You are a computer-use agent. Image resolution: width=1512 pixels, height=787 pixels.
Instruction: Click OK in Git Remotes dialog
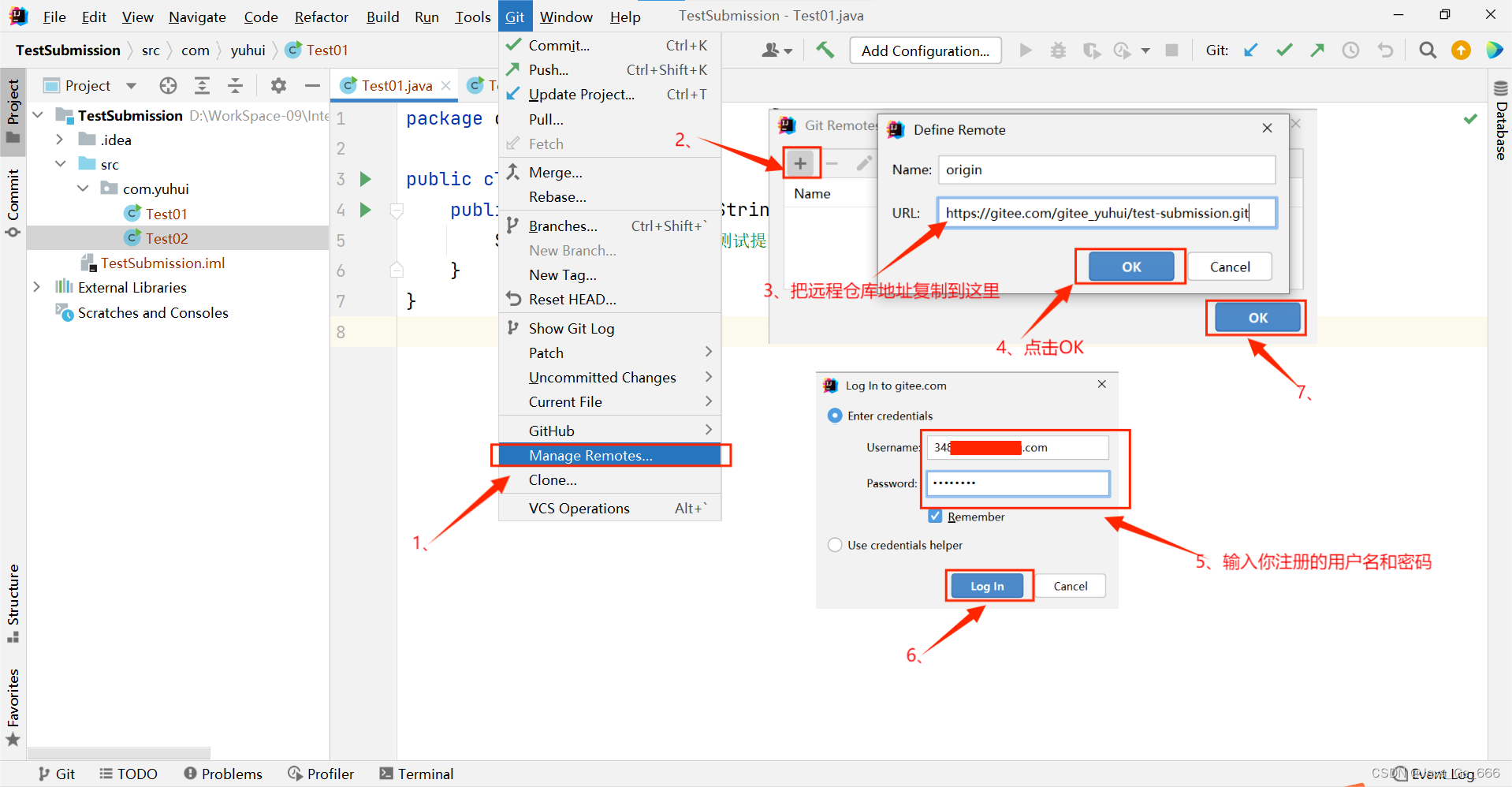click(1257, 318)
